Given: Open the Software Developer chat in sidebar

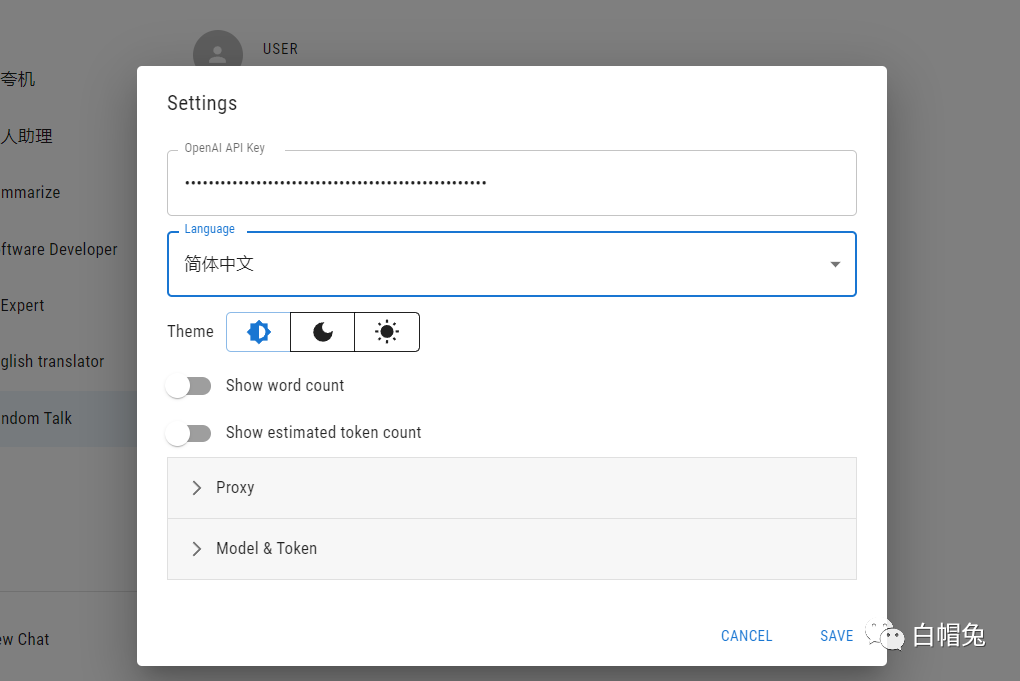Looking at the screenshot, I should click(68, 250).
